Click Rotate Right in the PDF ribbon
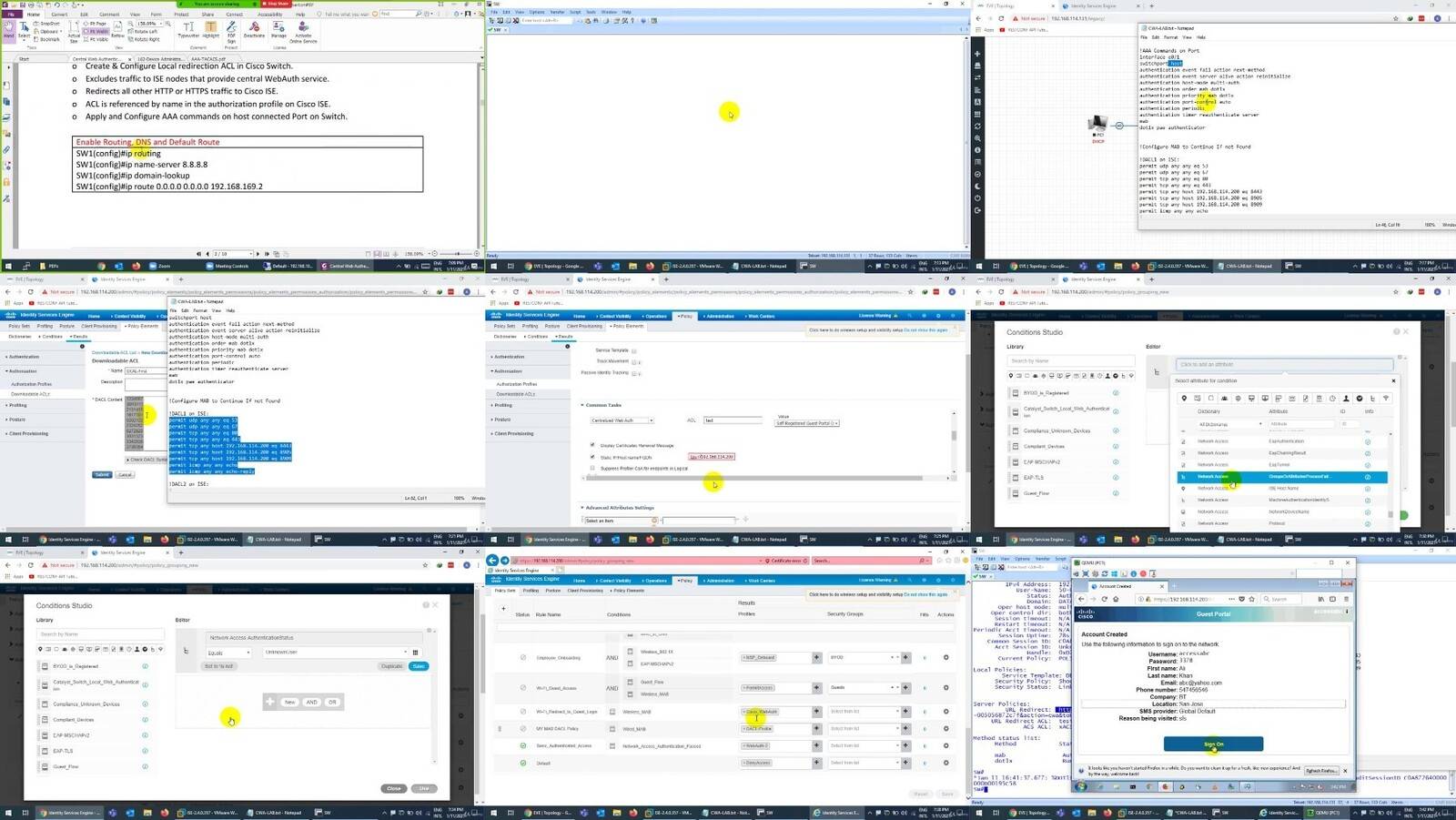Viewport: 1456px width, 820px height. (145, 39)
